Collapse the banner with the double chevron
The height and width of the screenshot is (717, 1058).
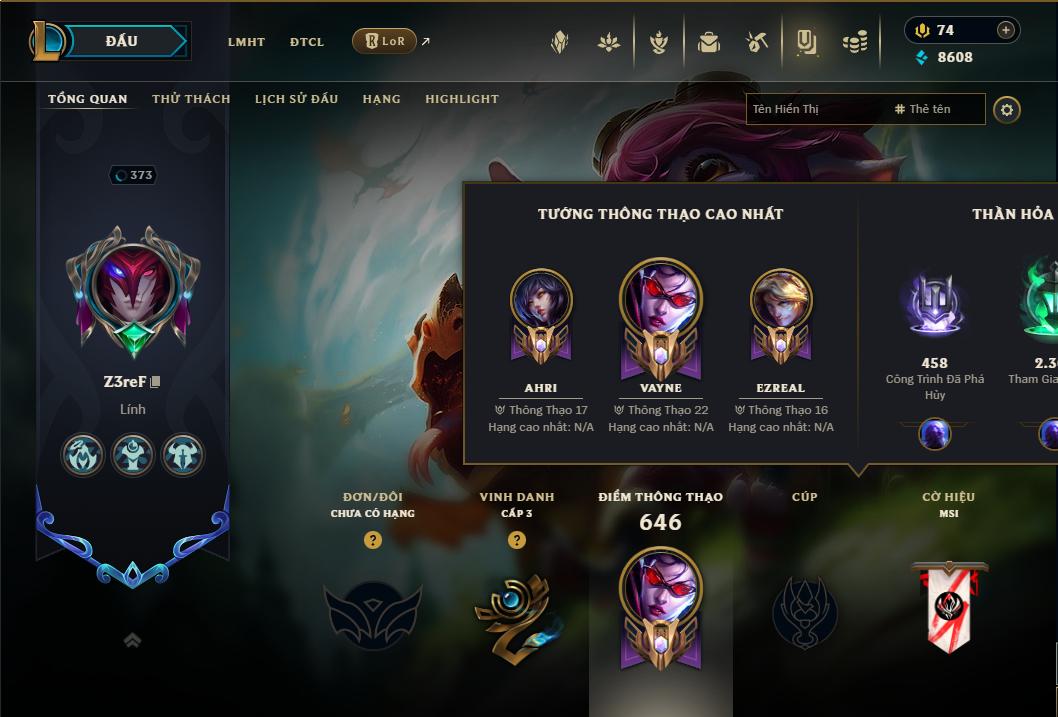[x=132, y=640]
